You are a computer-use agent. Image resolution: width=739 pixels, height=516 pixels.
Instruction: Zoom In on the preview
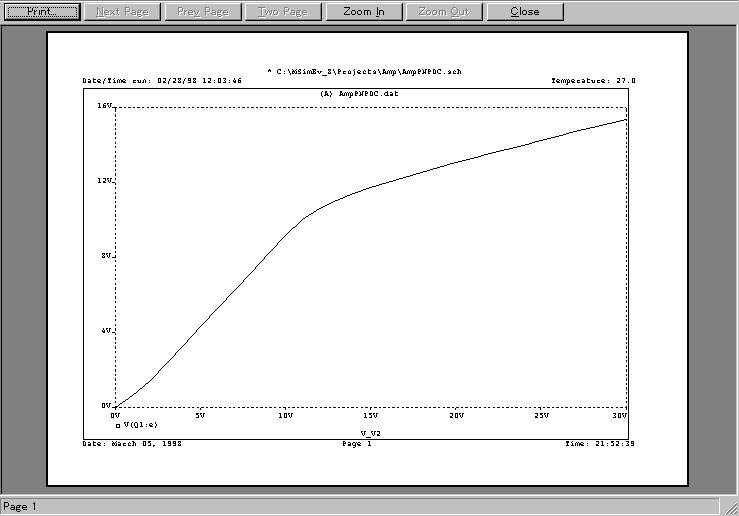tap(363, 12)
